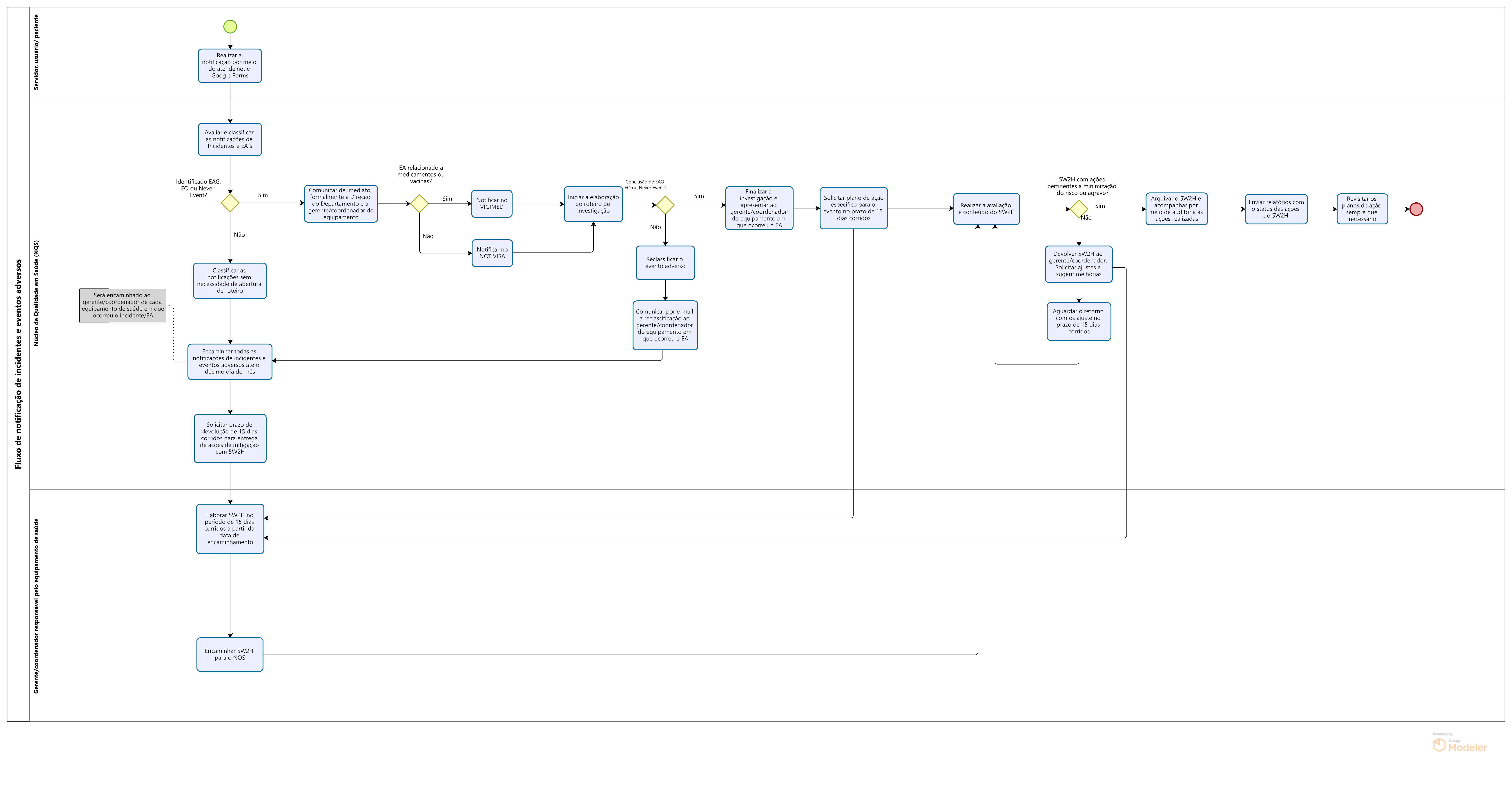Click lane label 'Servidor, usuário/ paciente'
Screen dimensions: 1512x787
tap(36, 52)
